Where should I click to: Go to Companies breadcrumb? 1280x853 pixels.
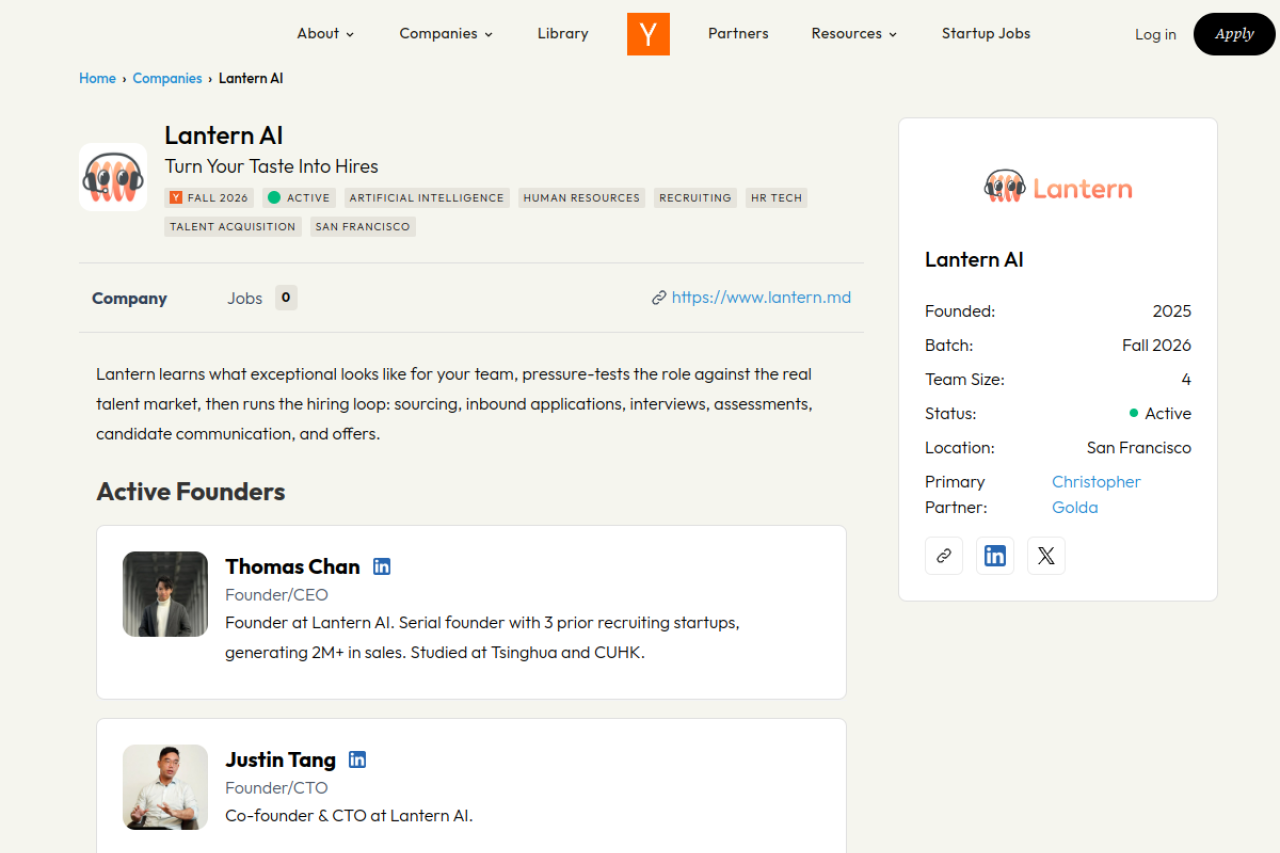pos(167,78)
